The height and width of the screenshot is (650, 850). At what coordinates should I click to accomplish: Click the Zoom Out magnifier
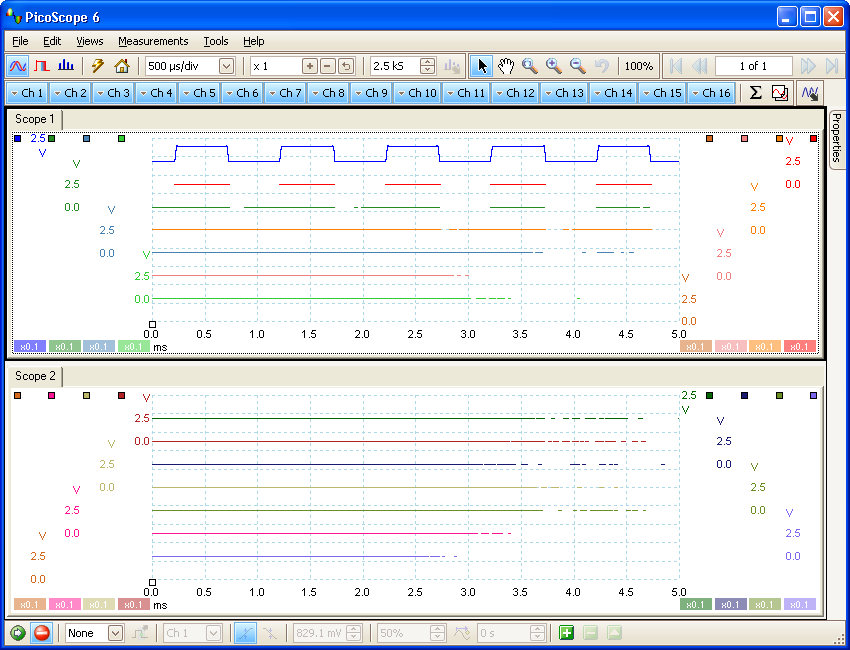click(x=577, y=66)
